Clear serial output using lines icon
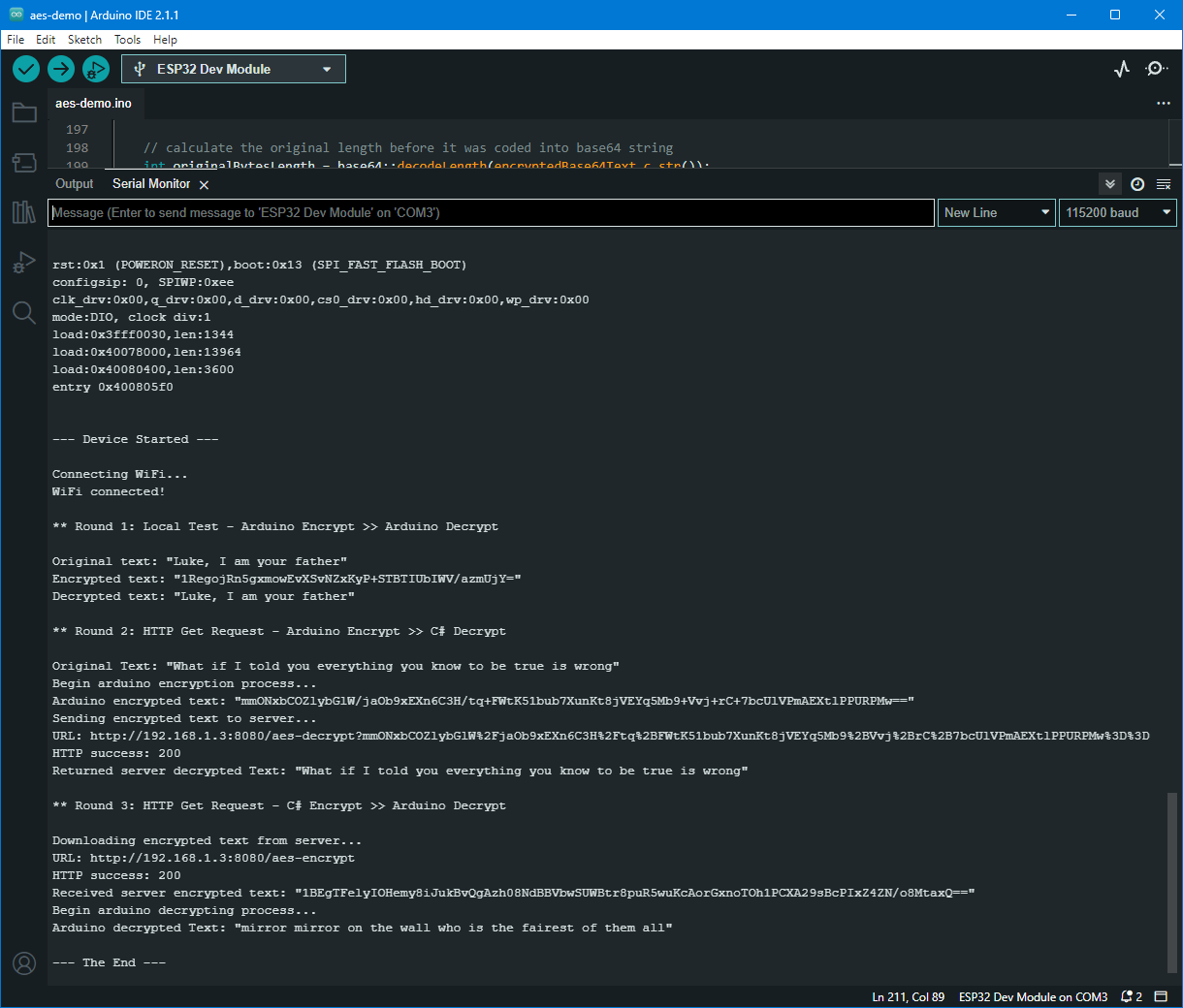Viewport: 1183px width, 1008px height. 1164,184
